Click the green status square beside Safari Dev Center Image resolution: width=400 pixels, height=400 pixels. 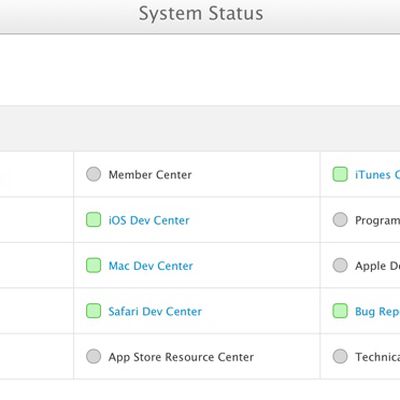click(93, 311)
